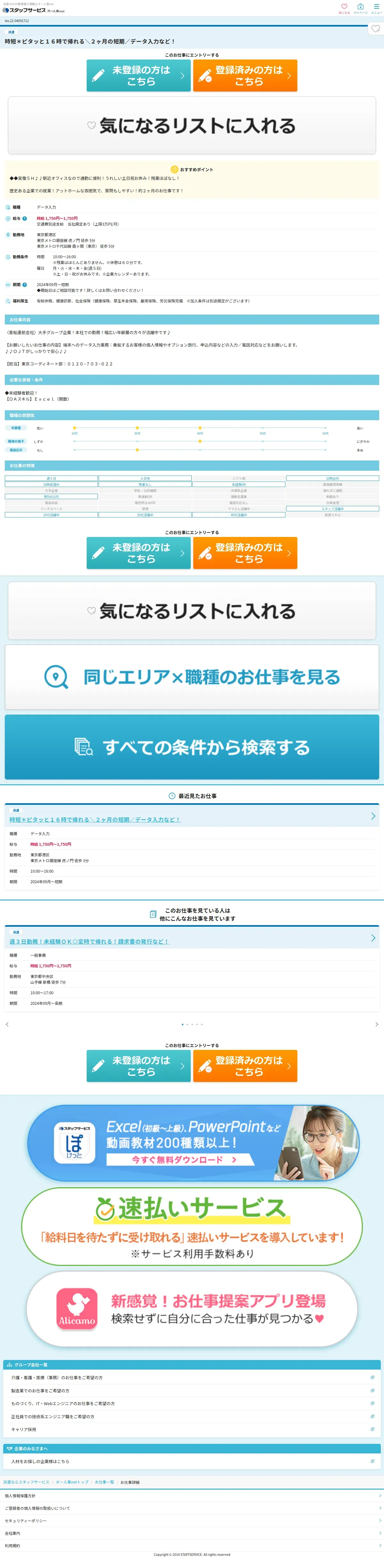Click the help icon next to 給与
Screen dimensions: 384x1568
point(24,219)
